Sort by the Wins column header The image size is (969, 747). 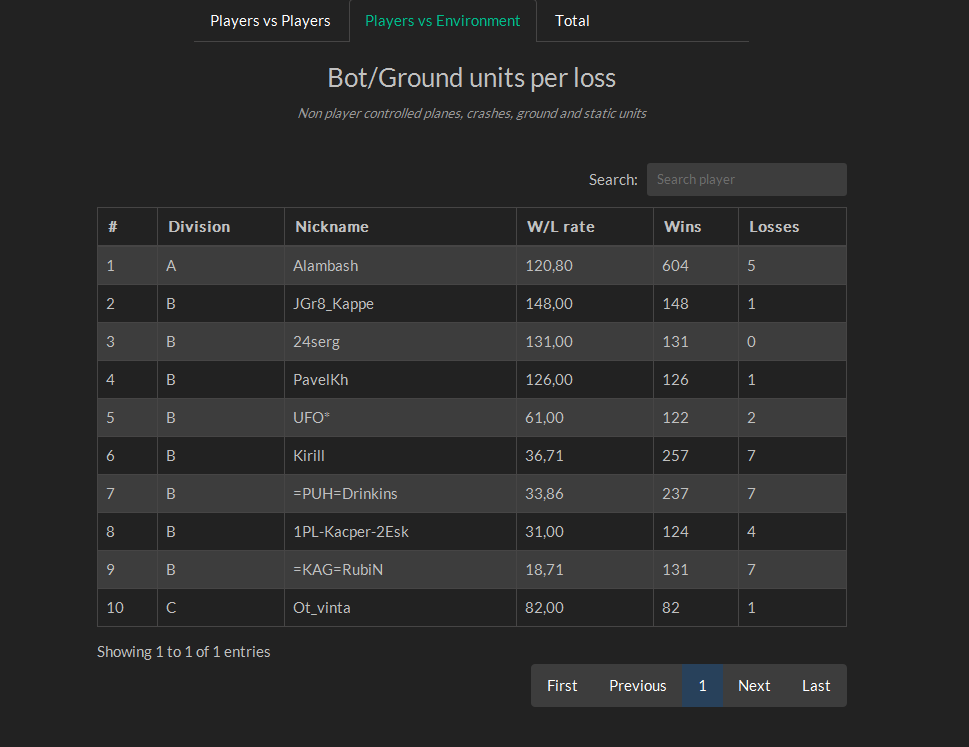[683, 227]
